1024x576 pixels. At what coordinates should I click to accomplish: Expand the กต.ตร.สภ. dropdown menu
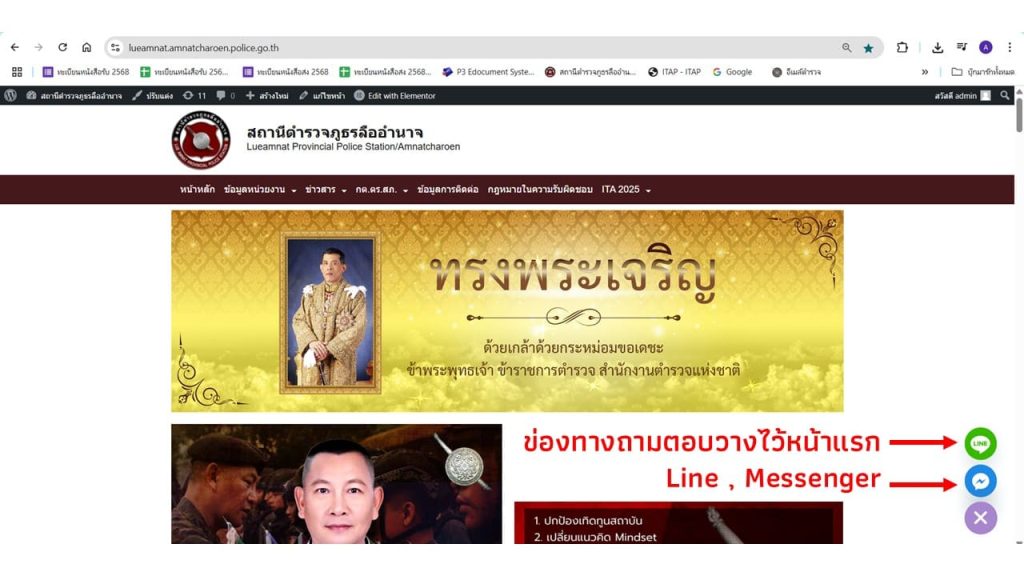[x=382, y=189]
